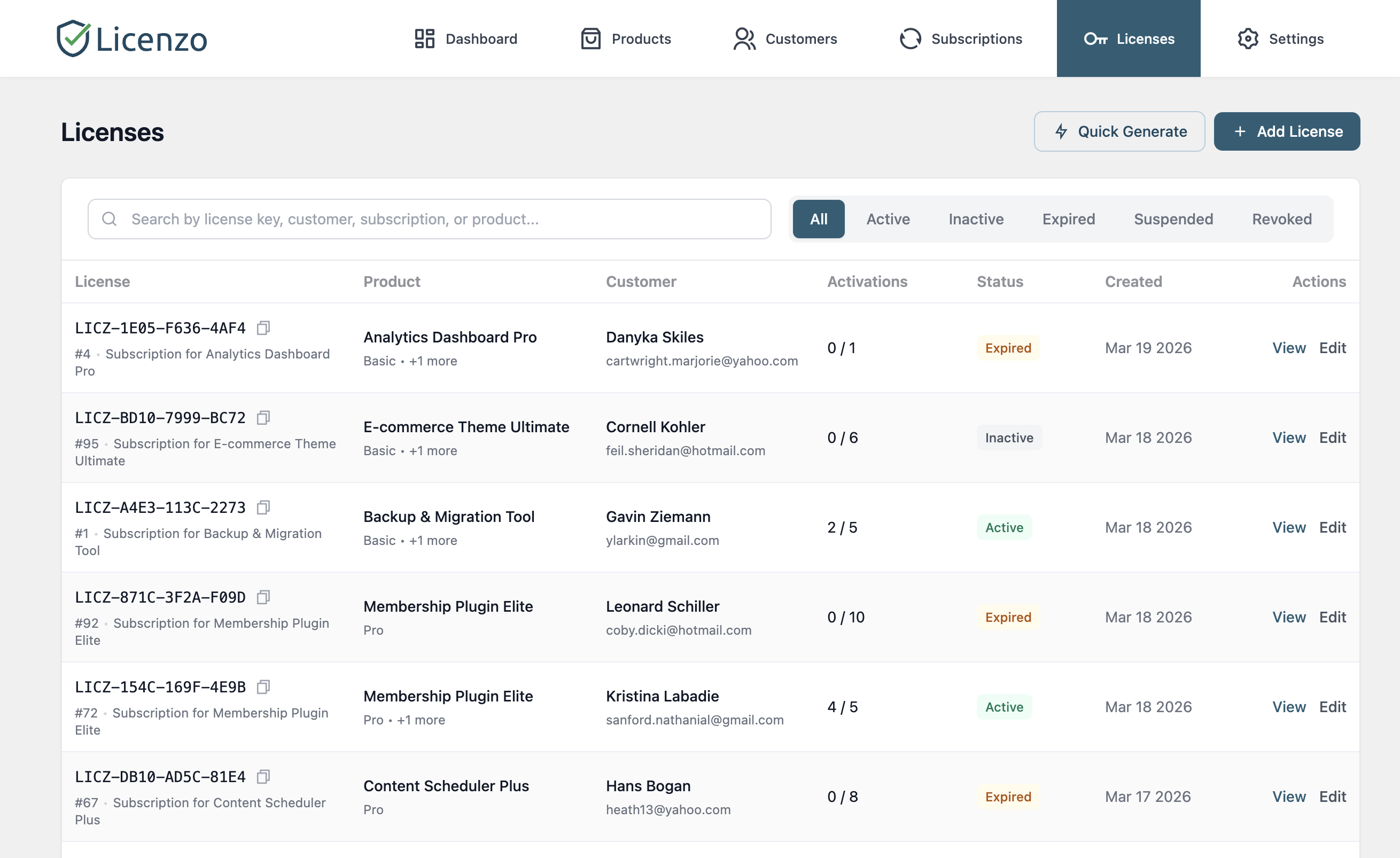This screenshot has width=1400, height=858.
Task: Edit Hans Bogan's Content Scheduler license
Action: (x=1332, y=796)
